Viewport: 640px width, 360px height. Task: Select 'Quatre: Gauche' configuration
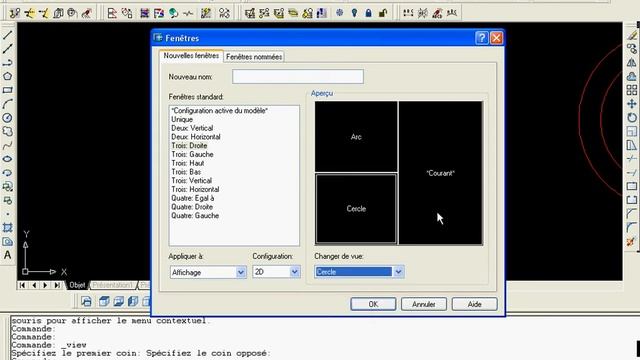click(195, 216)
